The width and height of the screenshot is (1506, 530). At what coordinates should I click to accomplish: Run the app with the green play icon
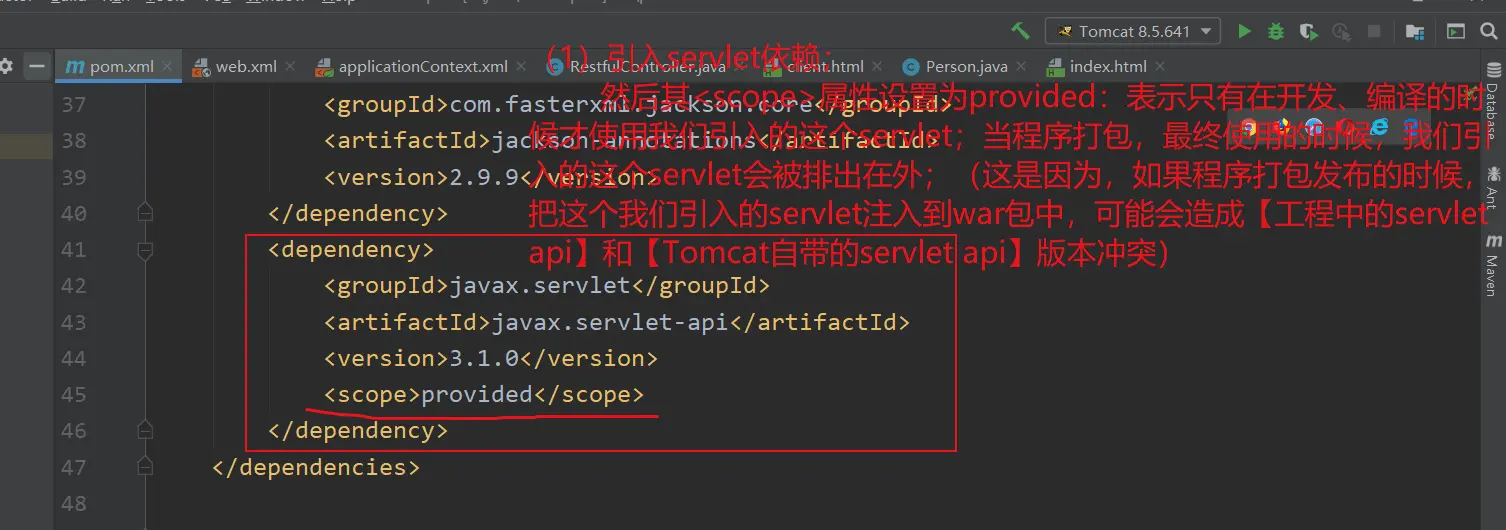coord(1244,31)
